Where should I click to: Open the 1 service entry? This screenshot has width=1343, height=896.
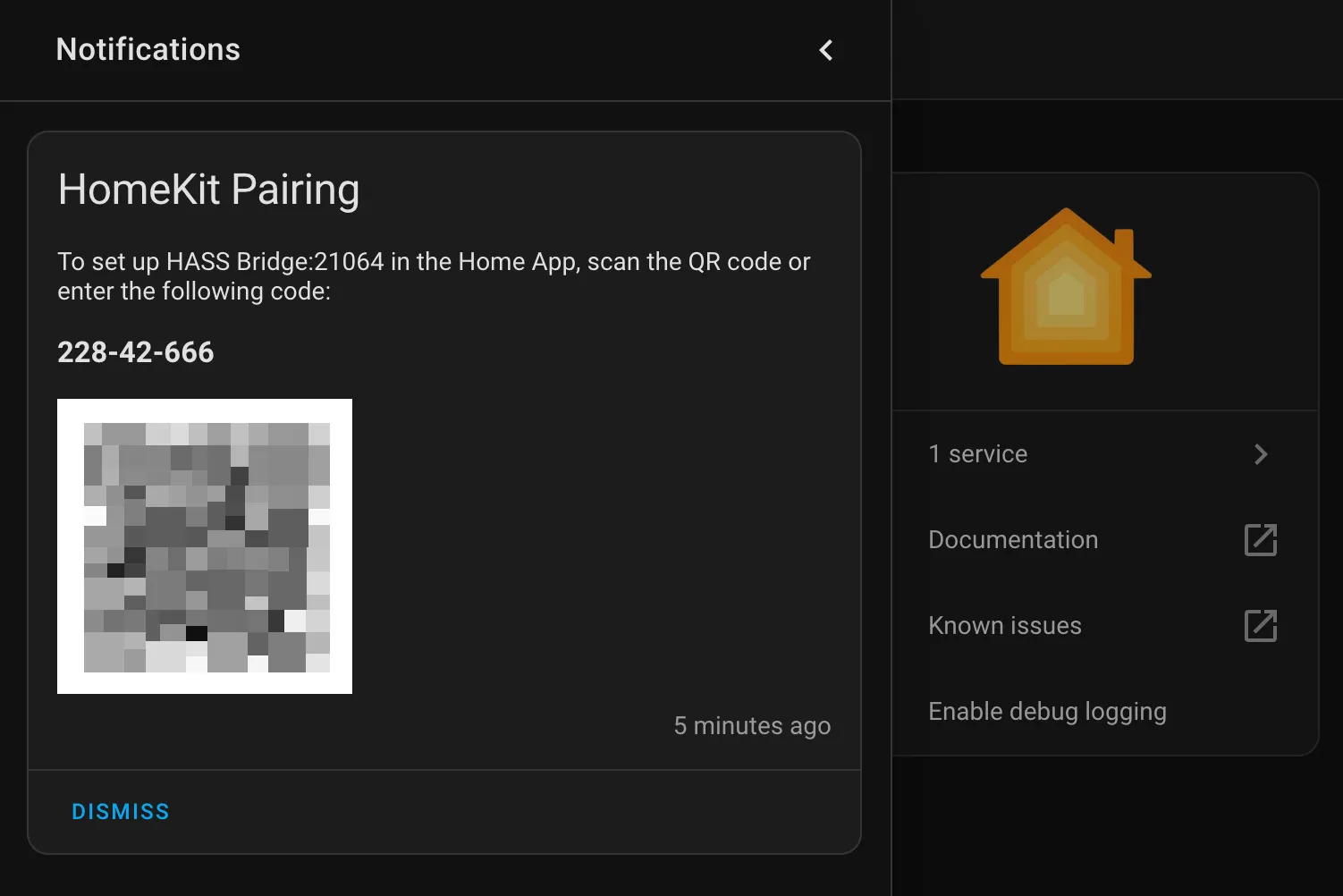pos(1105,454)
